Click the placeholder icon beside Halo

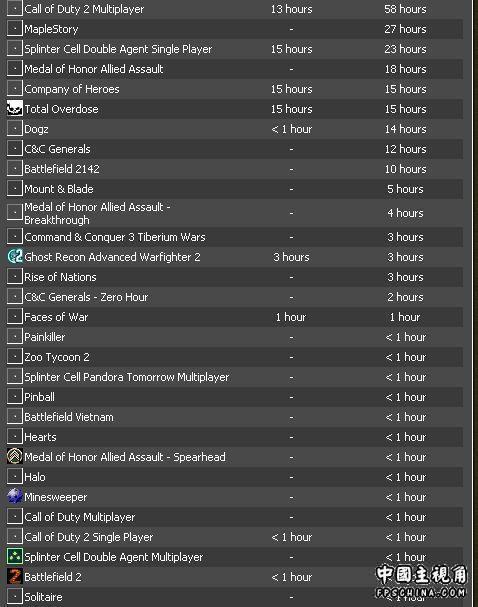point(15,477)
